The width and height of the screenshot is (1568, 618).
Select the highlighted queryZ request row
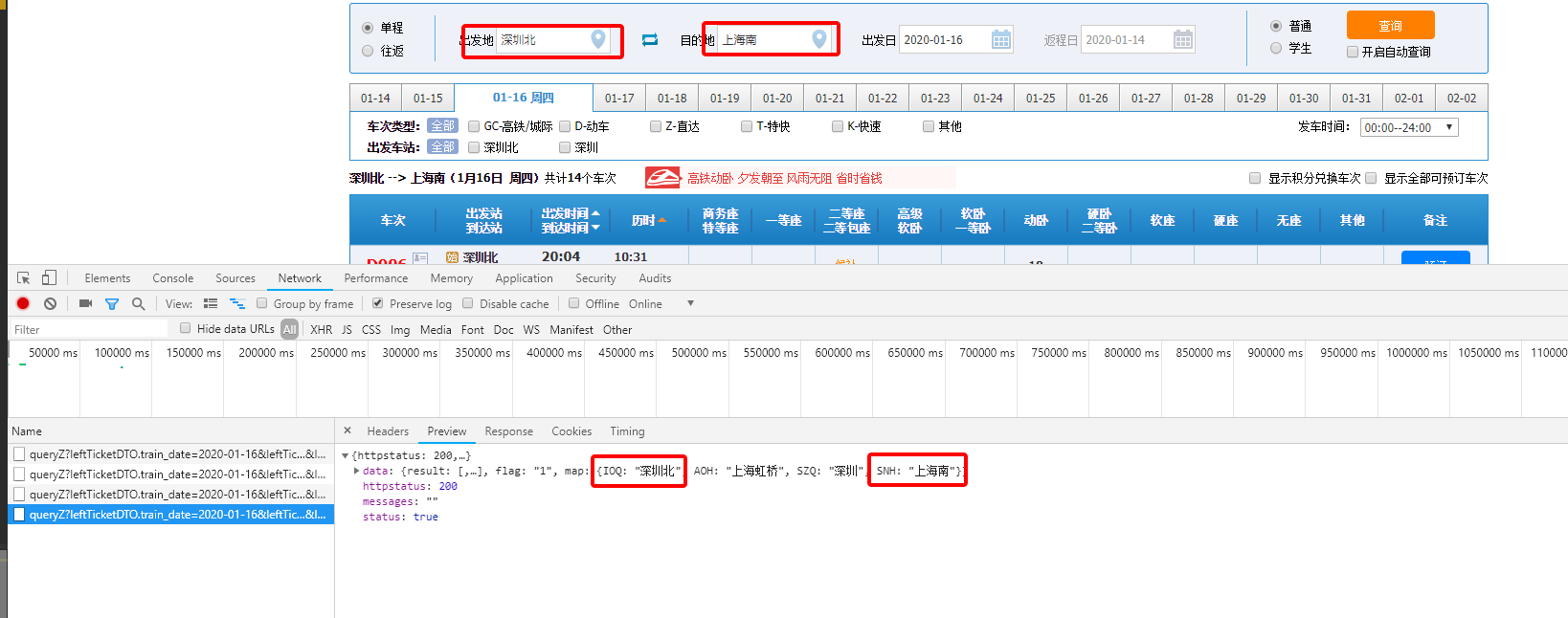point(171,515)
